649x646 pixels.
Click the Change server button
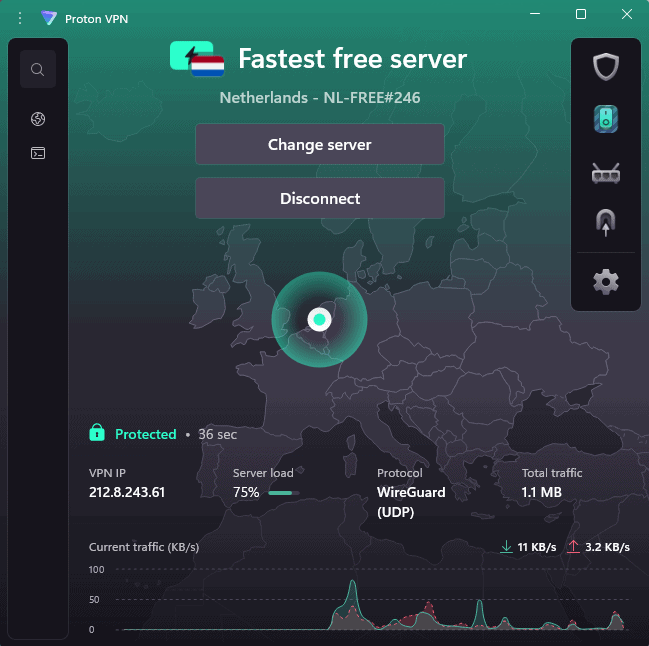pyautogui.click(x=319, y=145)
